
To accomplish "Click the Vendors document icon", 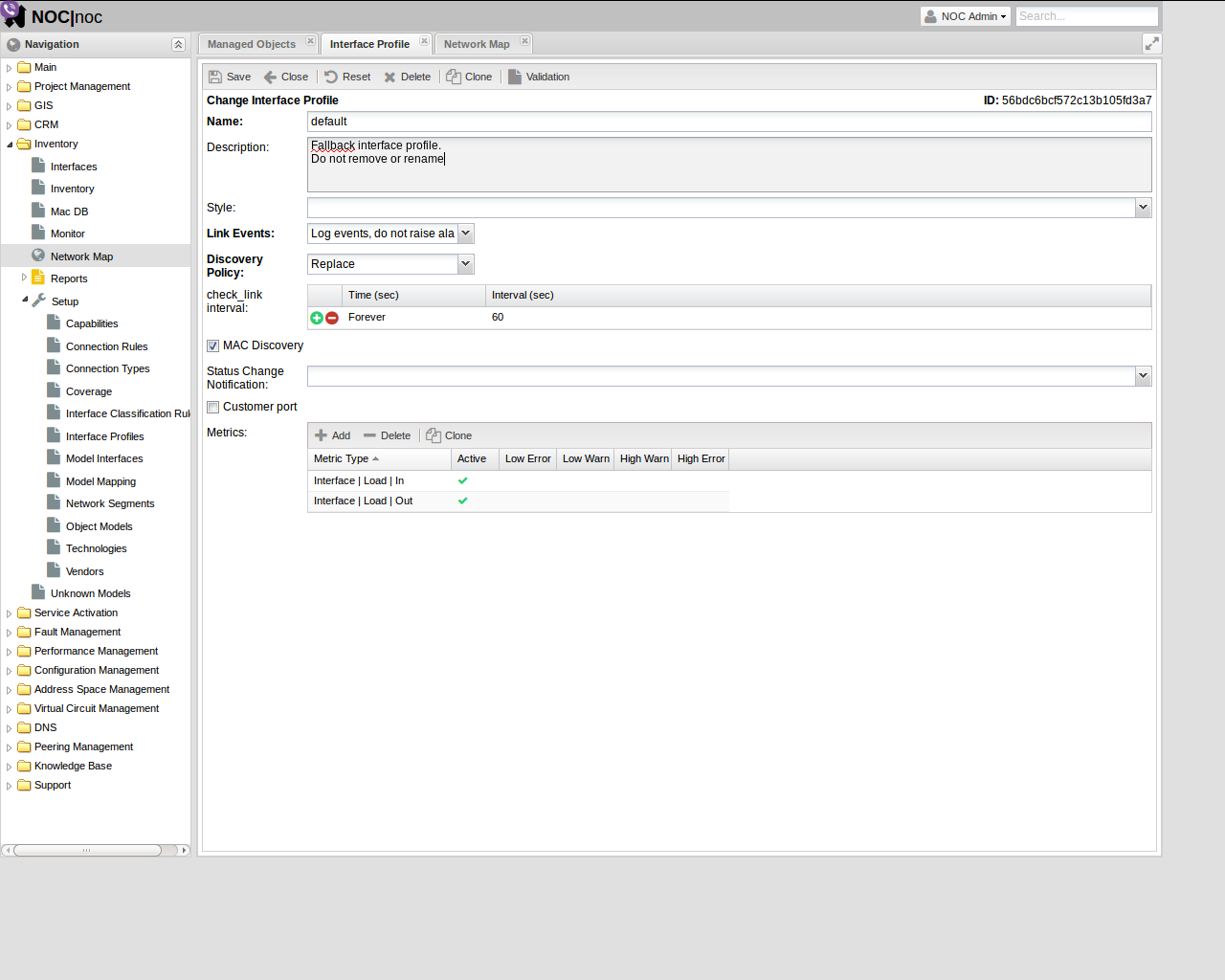I will tap(54, 570).
